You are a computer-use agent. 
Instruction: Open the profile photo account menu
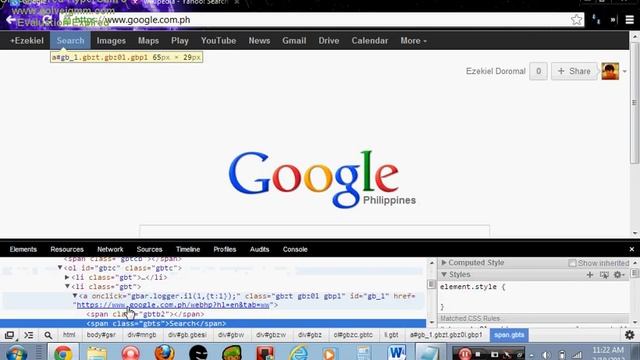[610, 71]
